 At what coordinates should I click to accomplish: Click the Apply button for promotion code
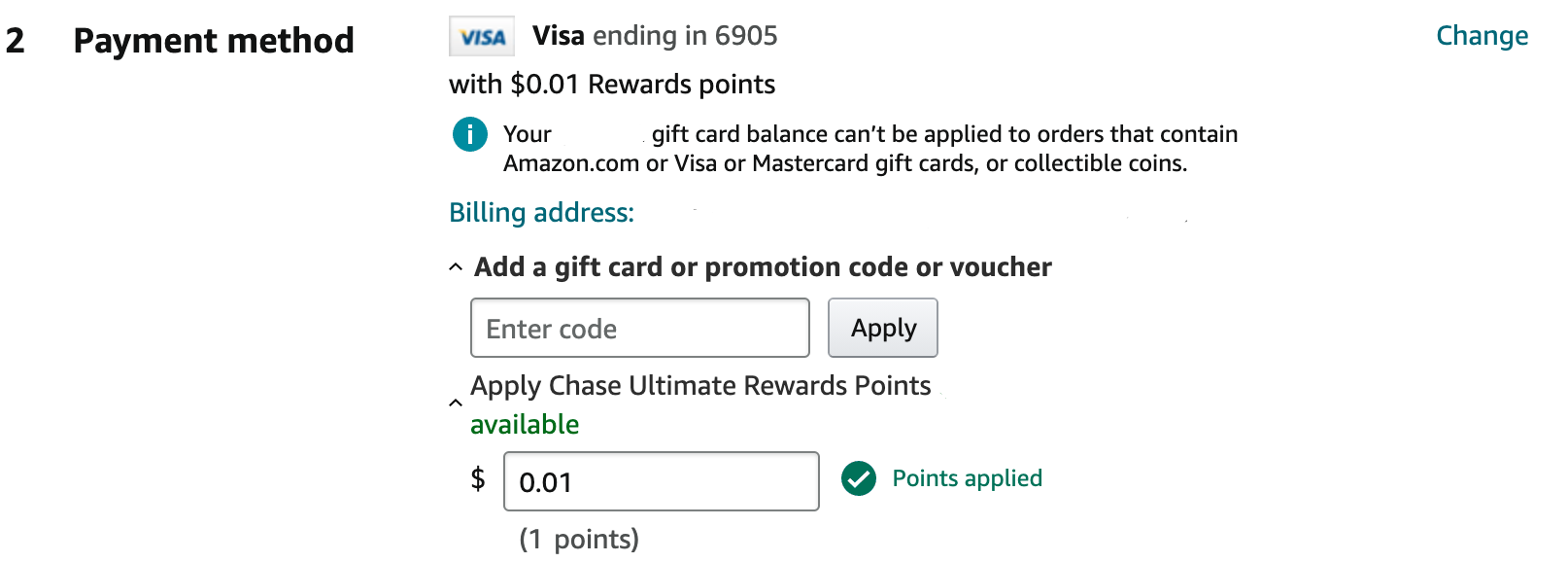(x=882, y=328)
